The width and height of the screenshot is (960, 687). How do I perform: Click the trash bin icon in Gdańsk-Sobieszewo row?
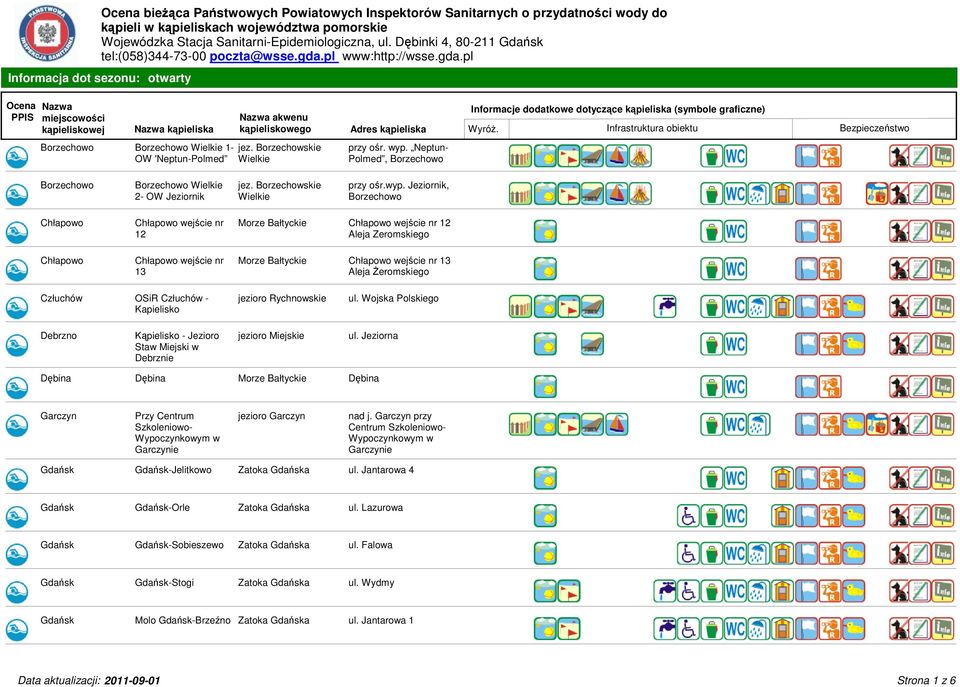tap(711, 554)
